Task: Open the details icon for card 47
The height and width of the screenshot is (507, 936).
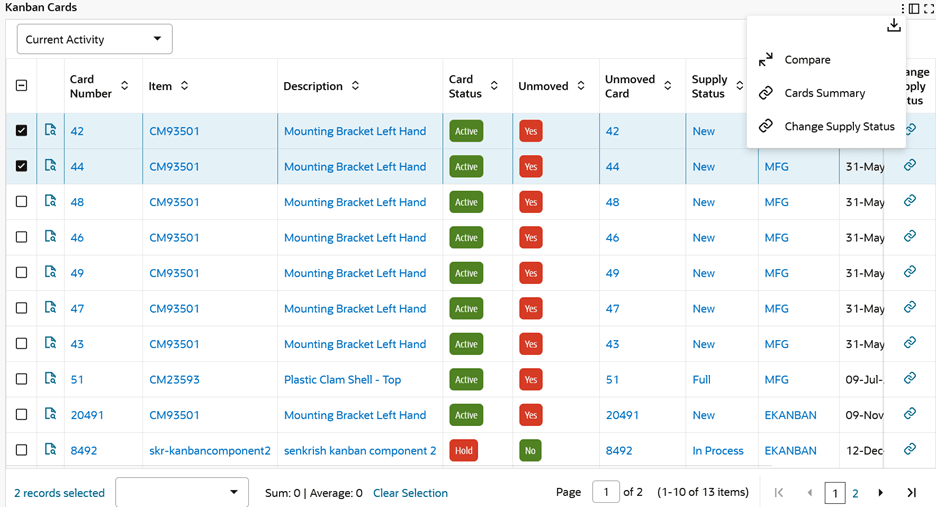Action: [x=51, y=308]
